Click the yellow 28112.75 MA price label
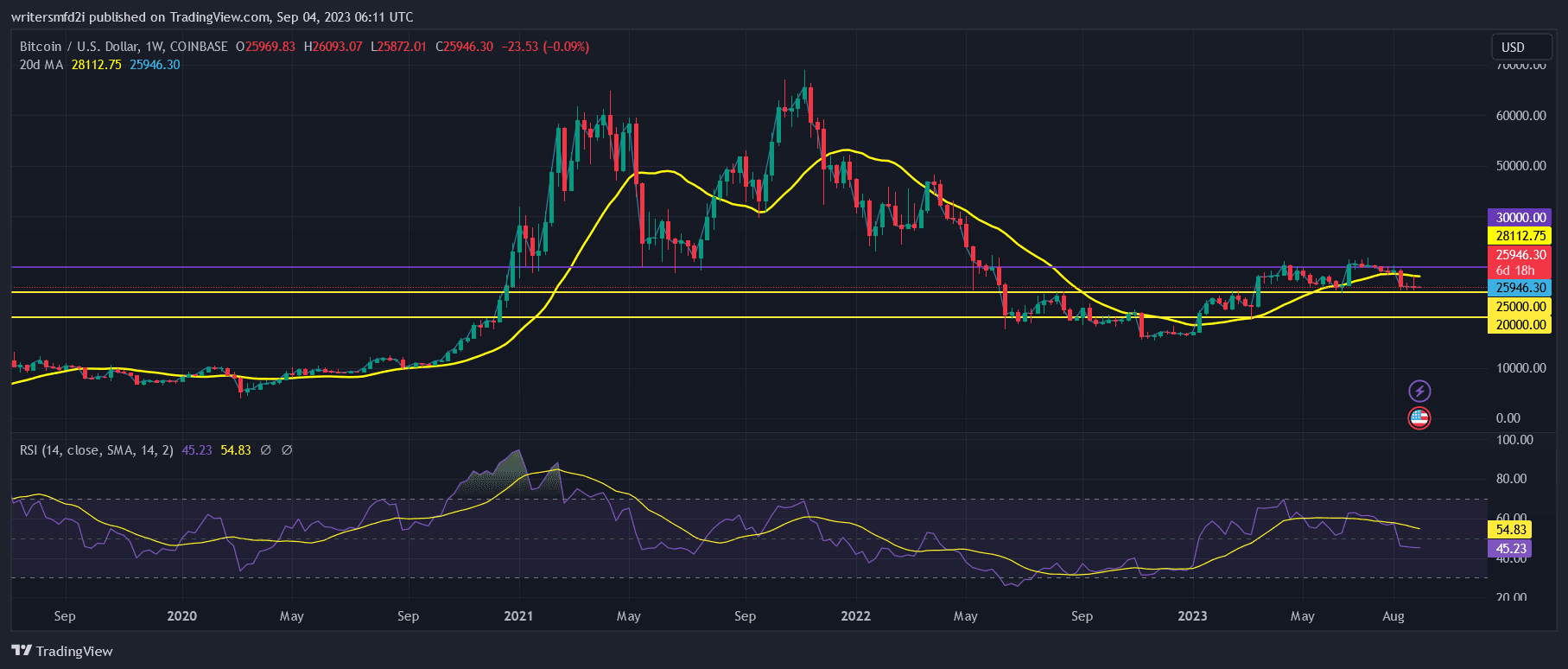 [x=1520, y=236]
